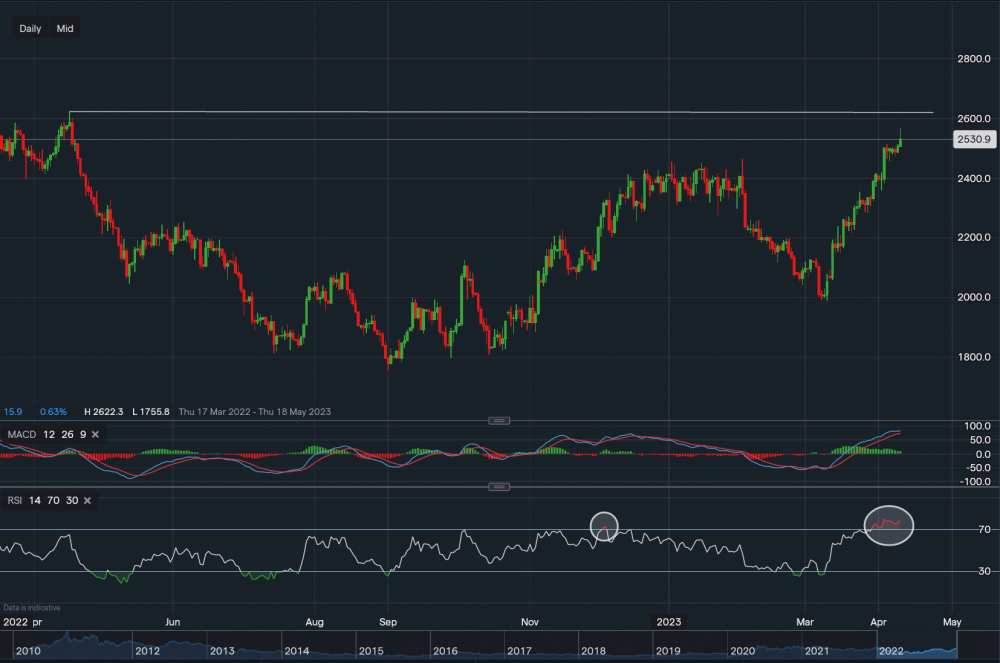Click the RSI period value 14
This screenshot has height=663, width=1000.
[x=37, y=500]
